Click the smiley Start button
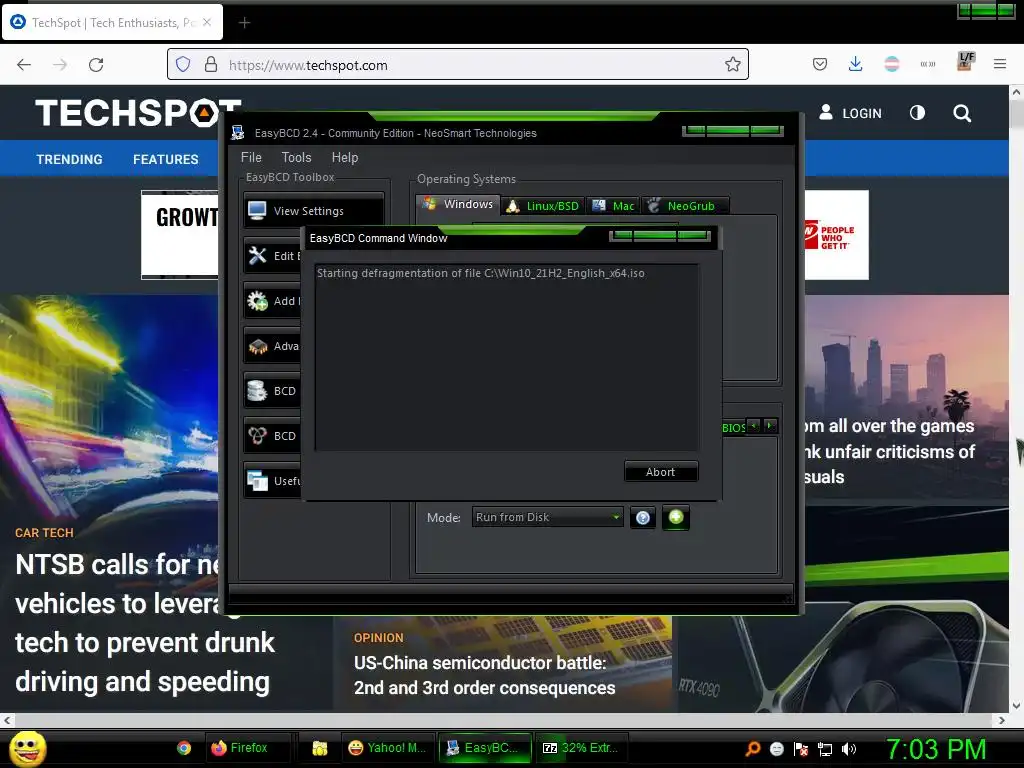 click(x=27, y=748)
